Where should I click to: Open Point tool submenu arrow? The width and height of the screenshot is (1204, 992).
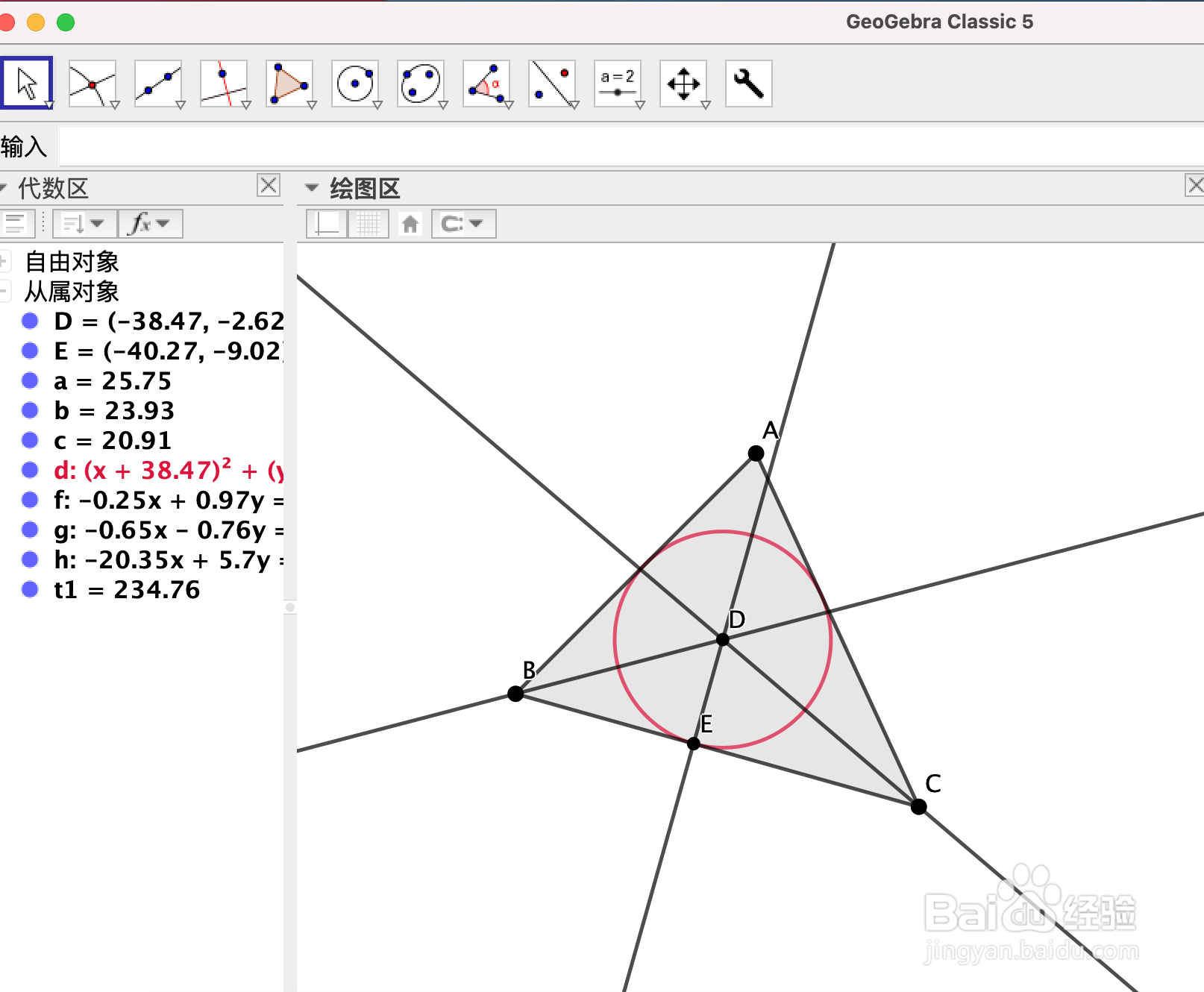115,105
